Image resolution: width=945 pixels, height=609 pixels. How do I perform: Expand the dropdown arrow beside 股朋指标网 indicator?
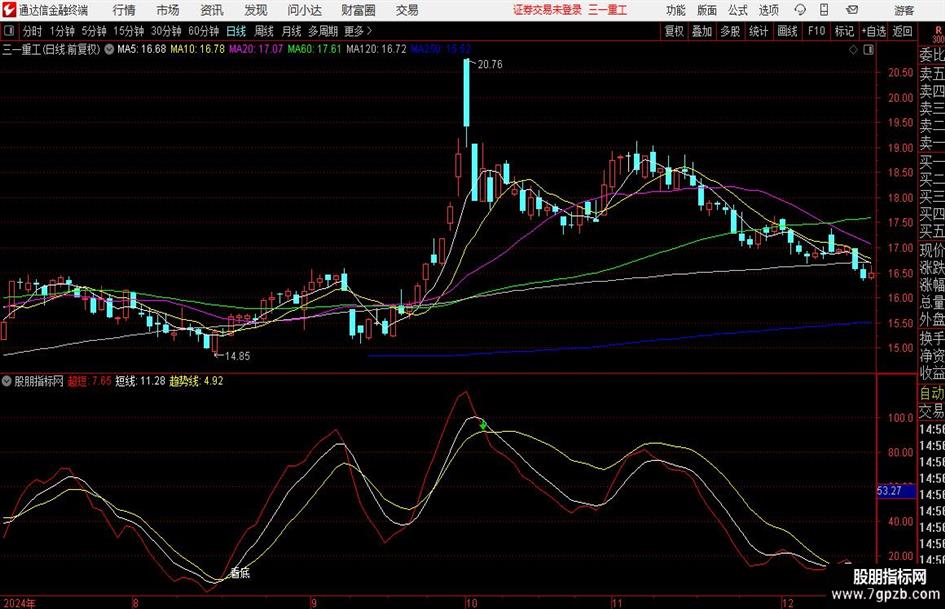7,381
